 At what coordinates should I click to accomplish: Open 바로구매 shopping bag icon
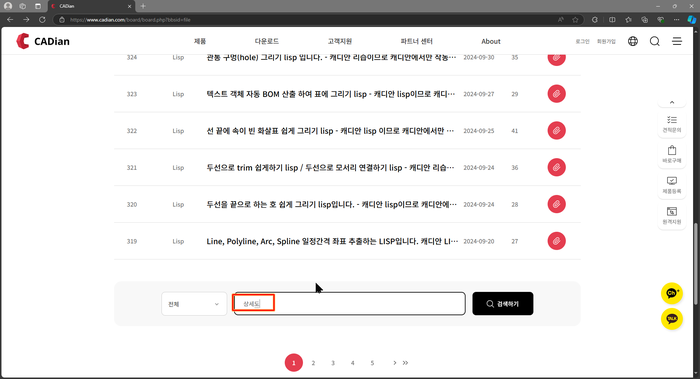[671, 154]
